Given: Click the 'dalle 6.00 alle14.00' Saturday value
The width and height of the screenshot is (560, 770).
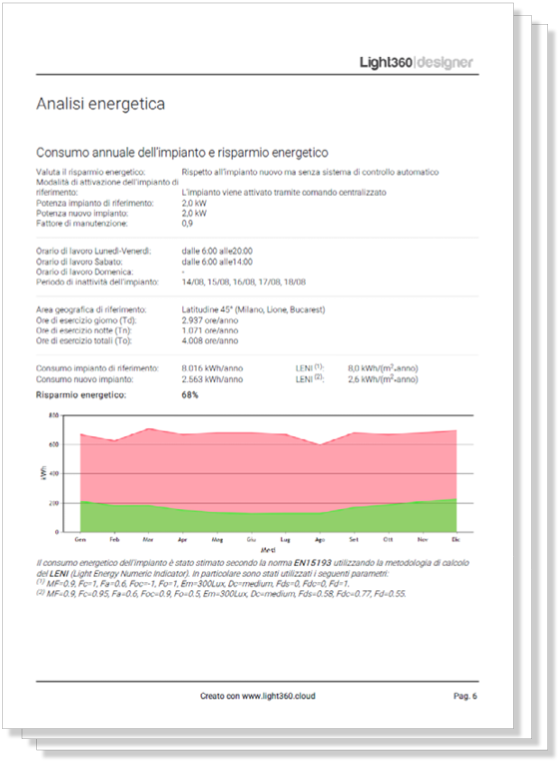Looking at the screenshot, I should point(217,262).
